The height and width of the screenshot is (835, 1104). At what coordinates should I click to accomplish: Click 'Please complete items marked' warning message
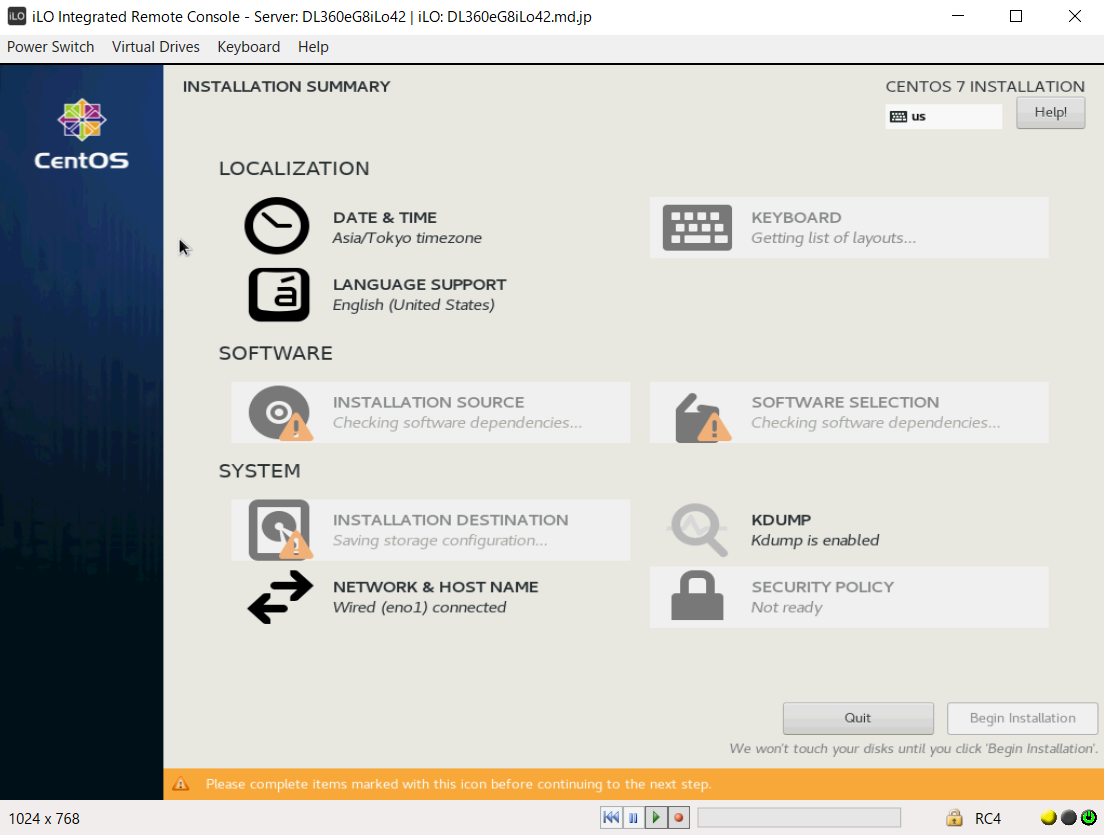[x=458, y=784]
